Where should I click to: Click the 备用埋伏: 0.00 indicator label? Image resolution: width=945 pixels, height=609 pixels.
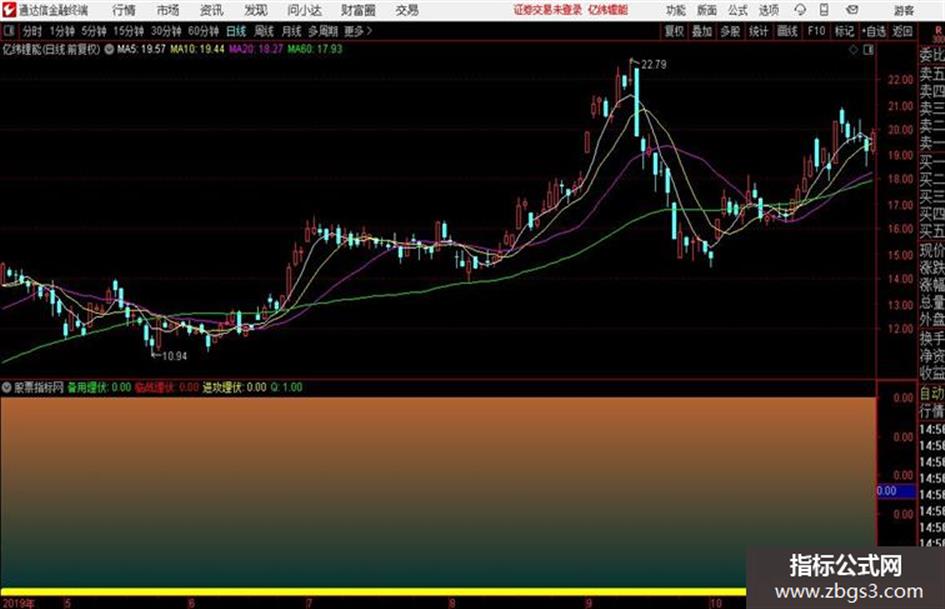coord(99,387)
